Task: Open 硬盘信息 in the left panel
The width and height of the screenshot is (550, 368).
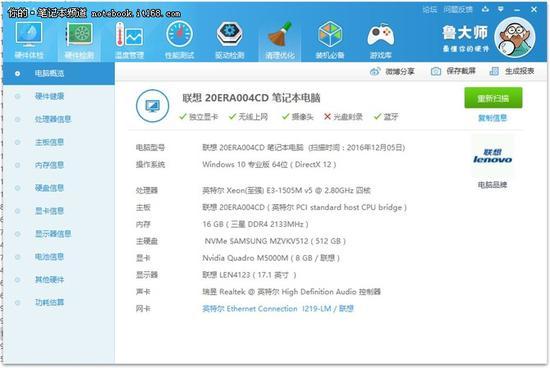Action: (x=49, y=188)
